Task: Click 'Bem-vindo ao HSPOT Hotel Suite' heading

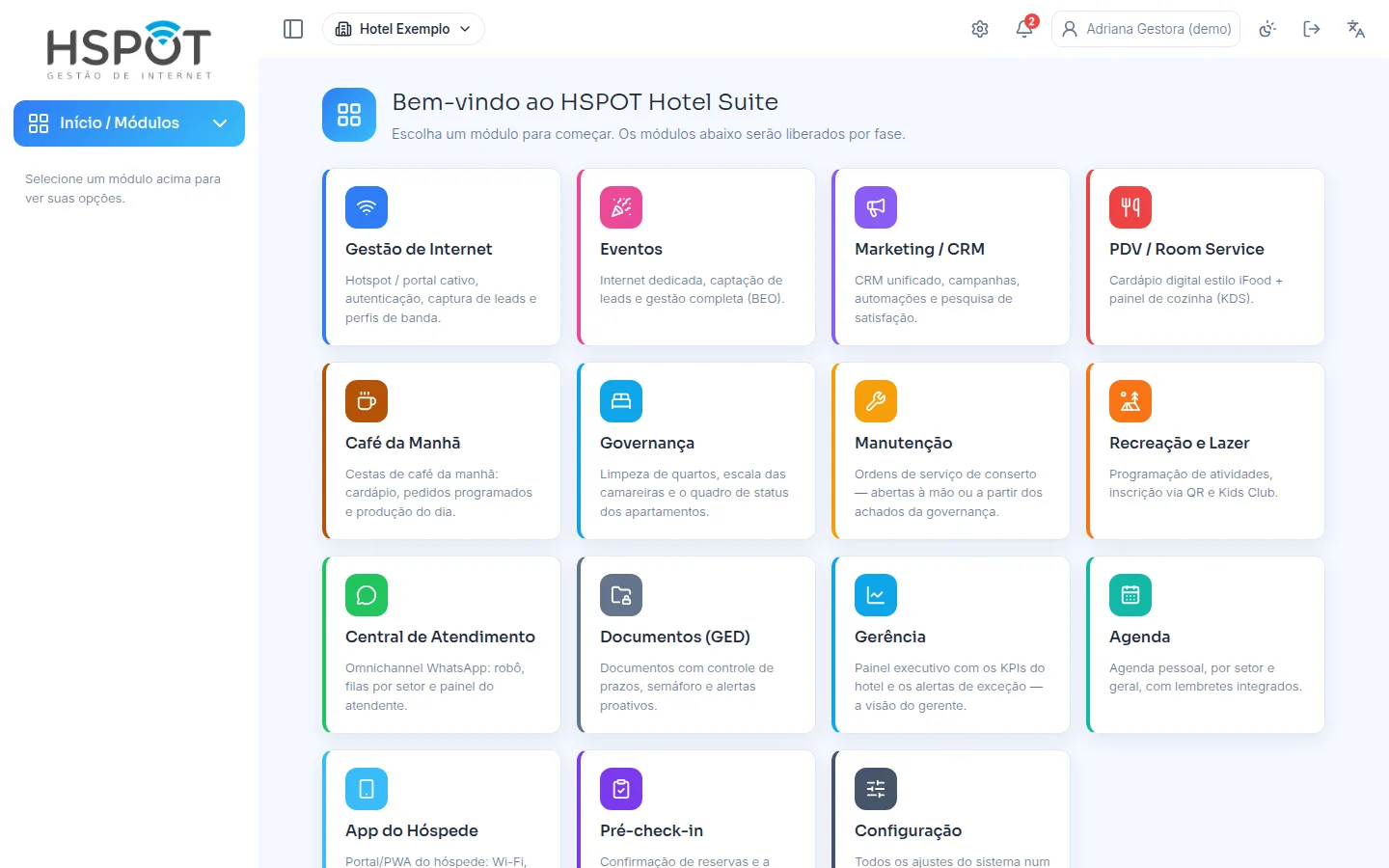Action: click(585, 102)
